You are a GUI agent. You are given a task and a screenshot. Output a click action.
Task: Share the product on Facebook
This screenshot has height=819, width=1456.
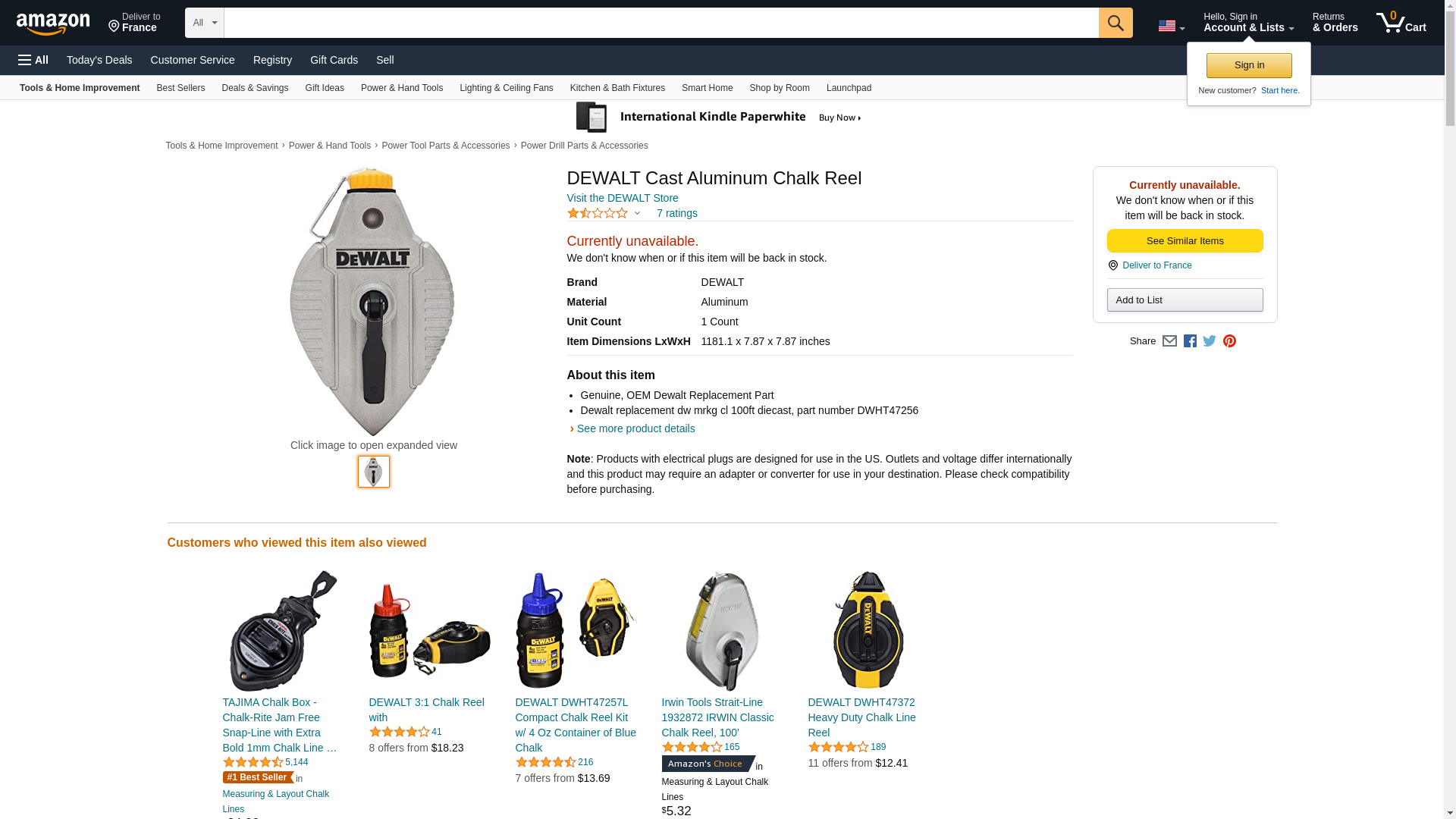coord(1190,341)
